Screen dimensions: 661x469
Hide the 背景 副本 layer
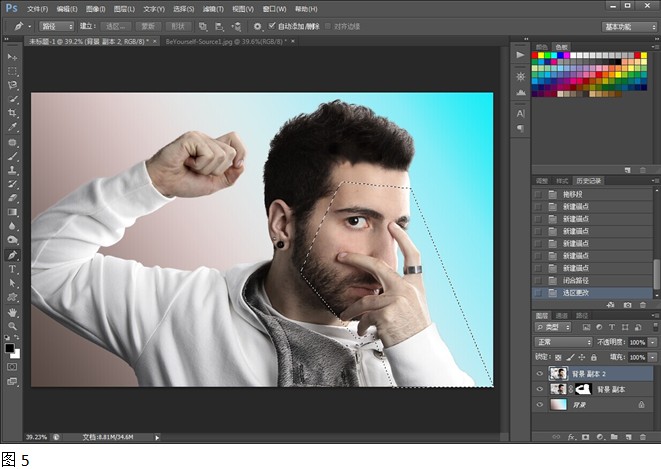[540, 389]
